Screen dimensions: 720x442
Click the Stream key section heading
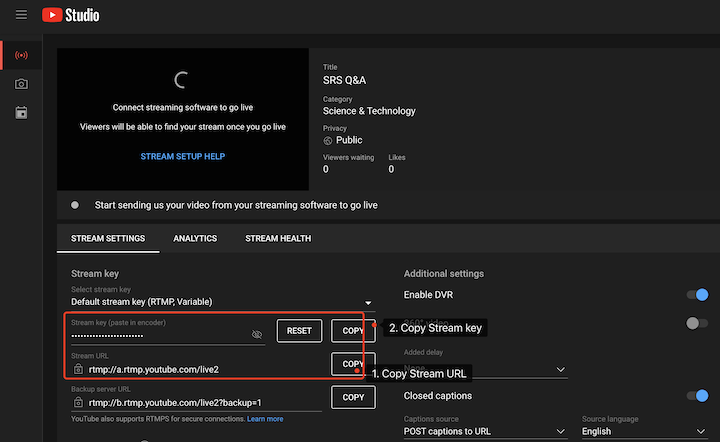(95, 274)
